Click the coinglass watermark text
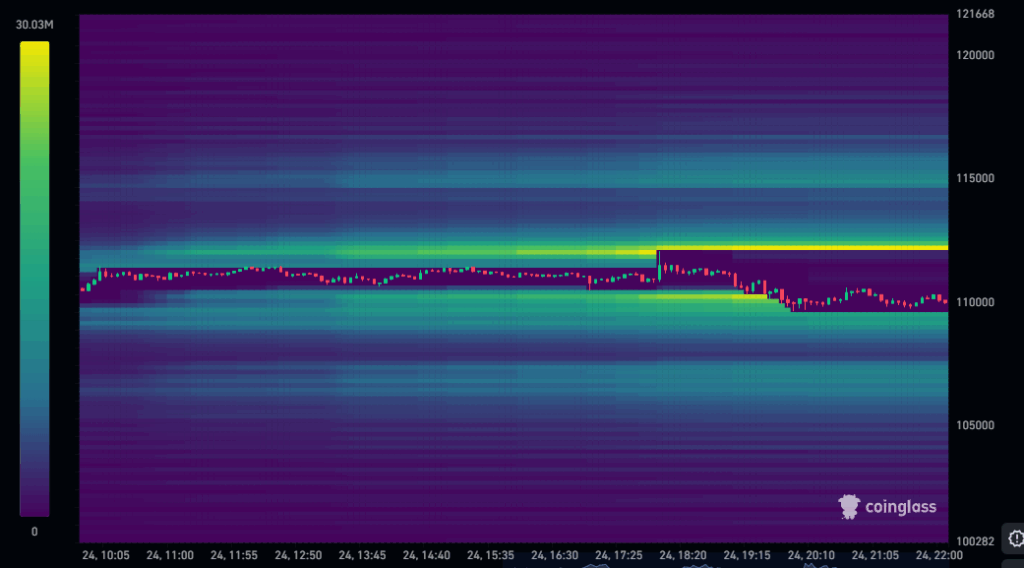Image resolution: width=1024 pixels, height=568 pixels. coord(900,507)
